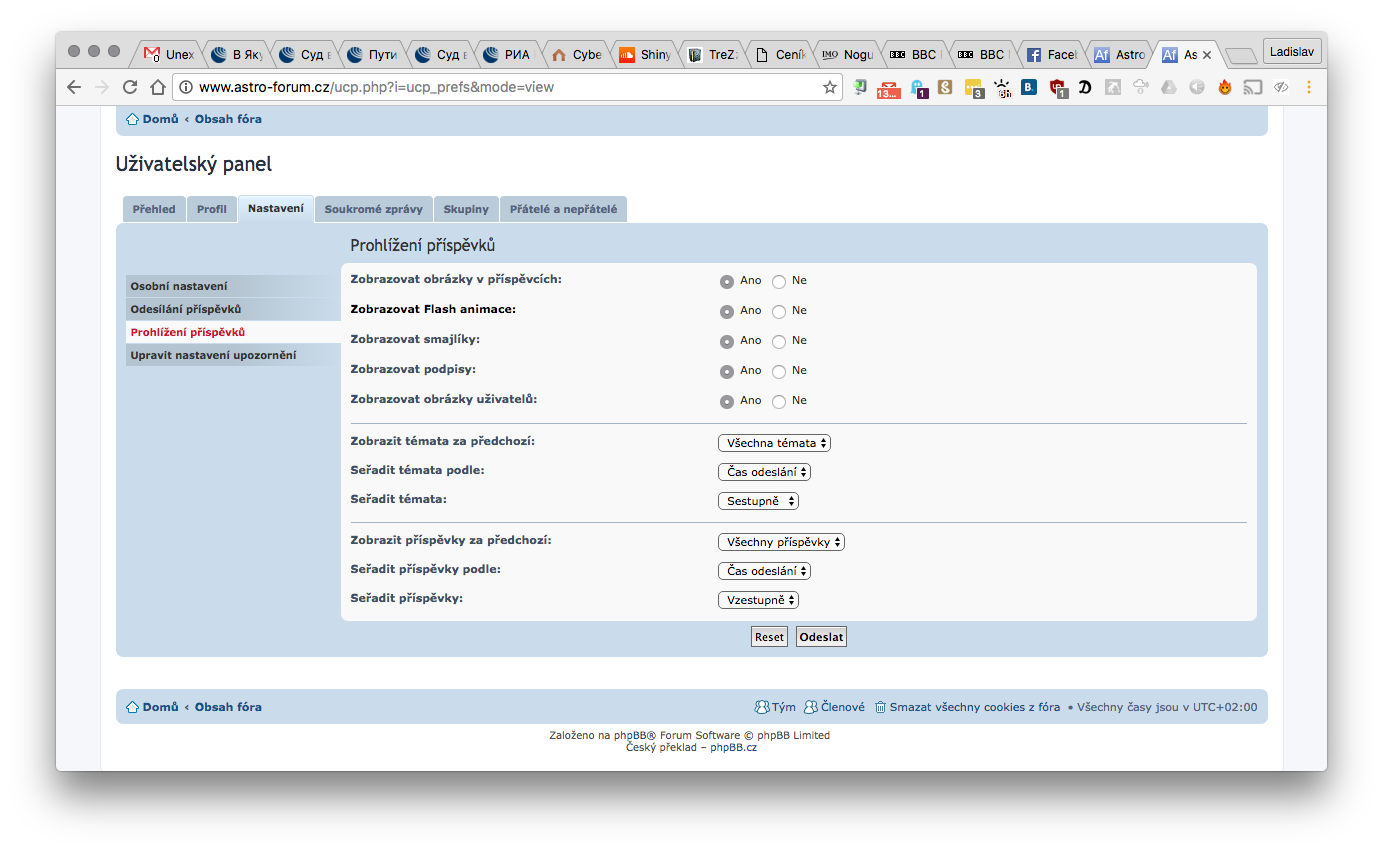Switch to the Gmail browser tab
The width and height of the screenshot is (1383, 851).
click(x=168, y=55)
